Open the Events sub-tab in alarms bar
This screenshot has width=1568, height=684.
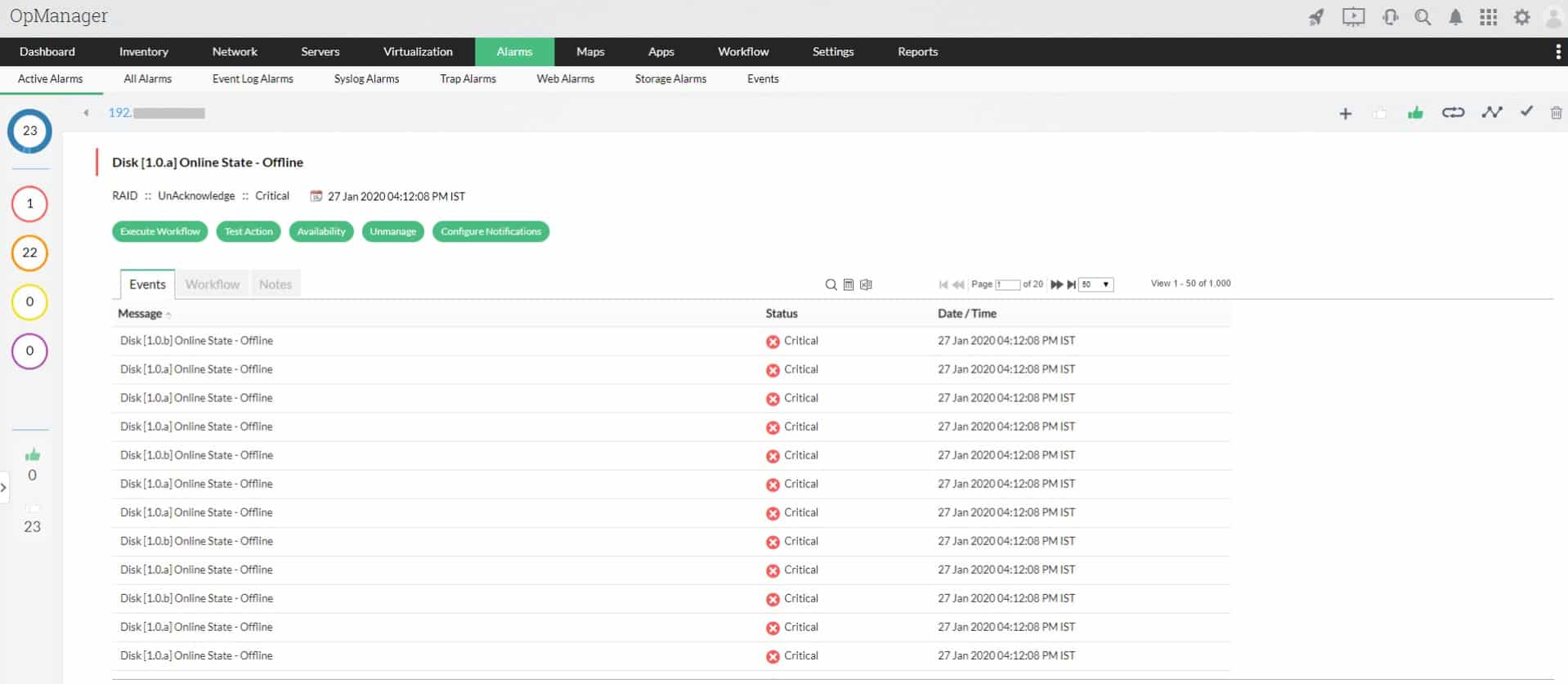[x=763, y=79]
